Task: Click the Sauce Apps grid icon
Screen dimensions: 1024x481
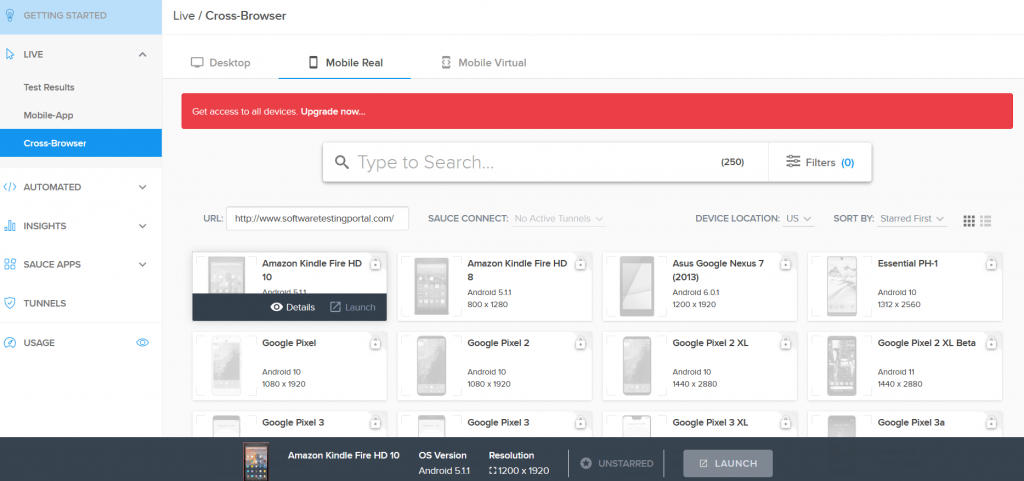Action: 10,265
